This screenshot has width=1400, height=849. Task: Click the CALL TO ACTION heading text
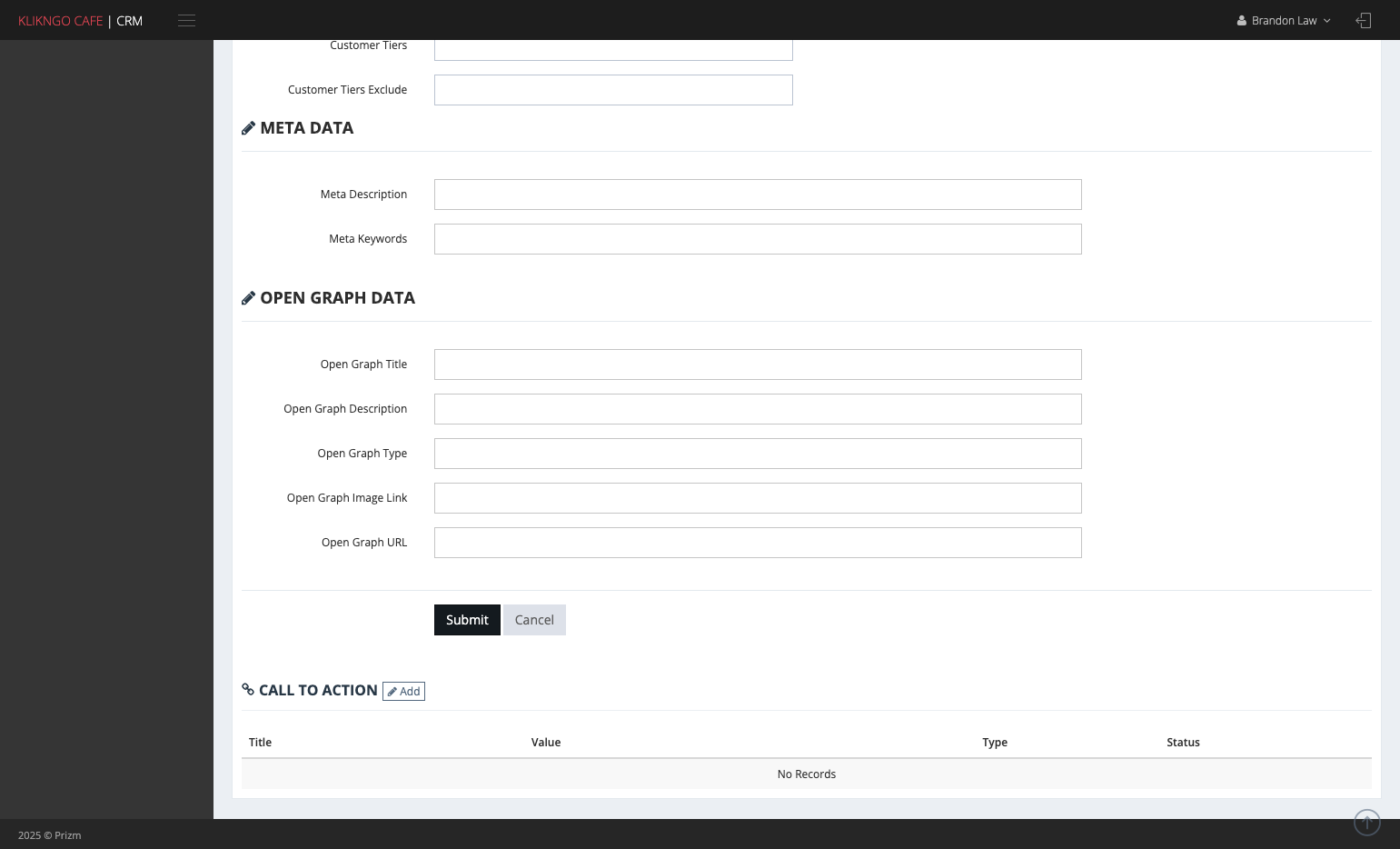tap(318, 691)
